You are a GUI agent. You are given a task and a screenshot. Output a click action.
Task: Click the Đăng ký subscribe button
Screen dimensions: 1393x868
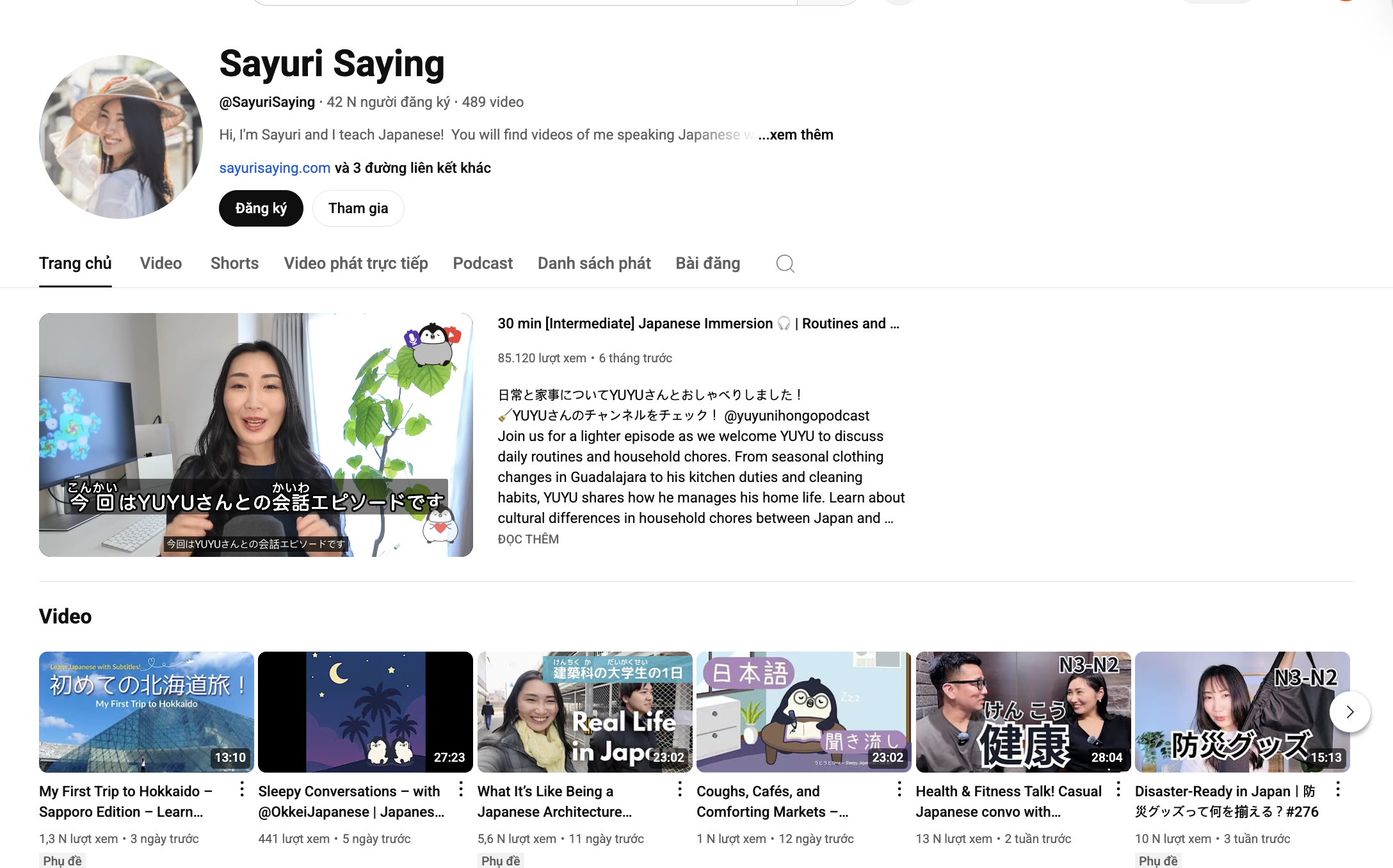(x=261, y=208)
